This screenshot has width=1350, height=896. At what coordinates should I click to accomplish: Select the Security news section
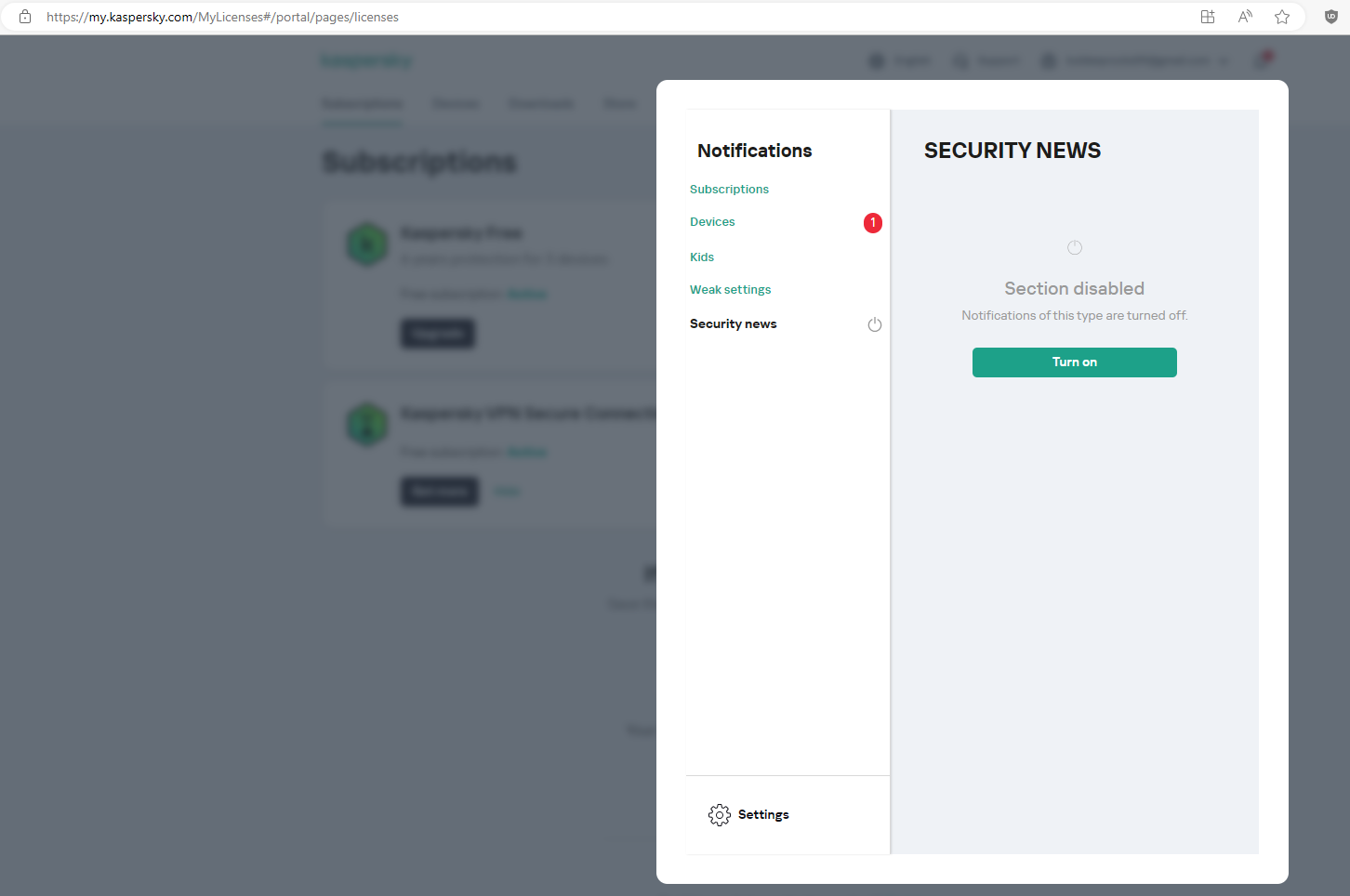click(733, 324)
